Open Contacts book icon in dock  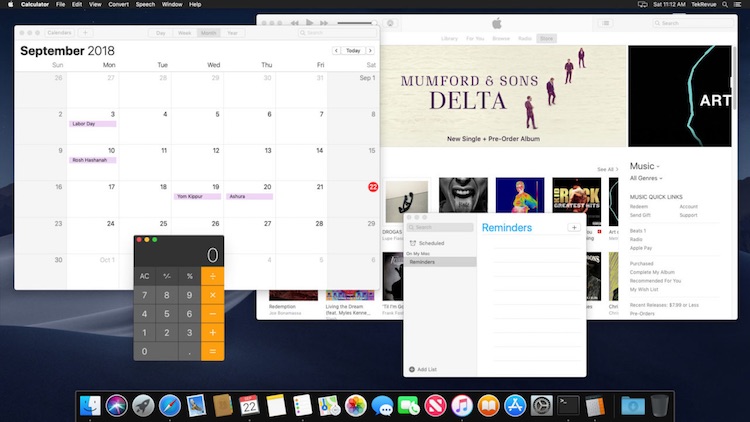click(223, 406)
